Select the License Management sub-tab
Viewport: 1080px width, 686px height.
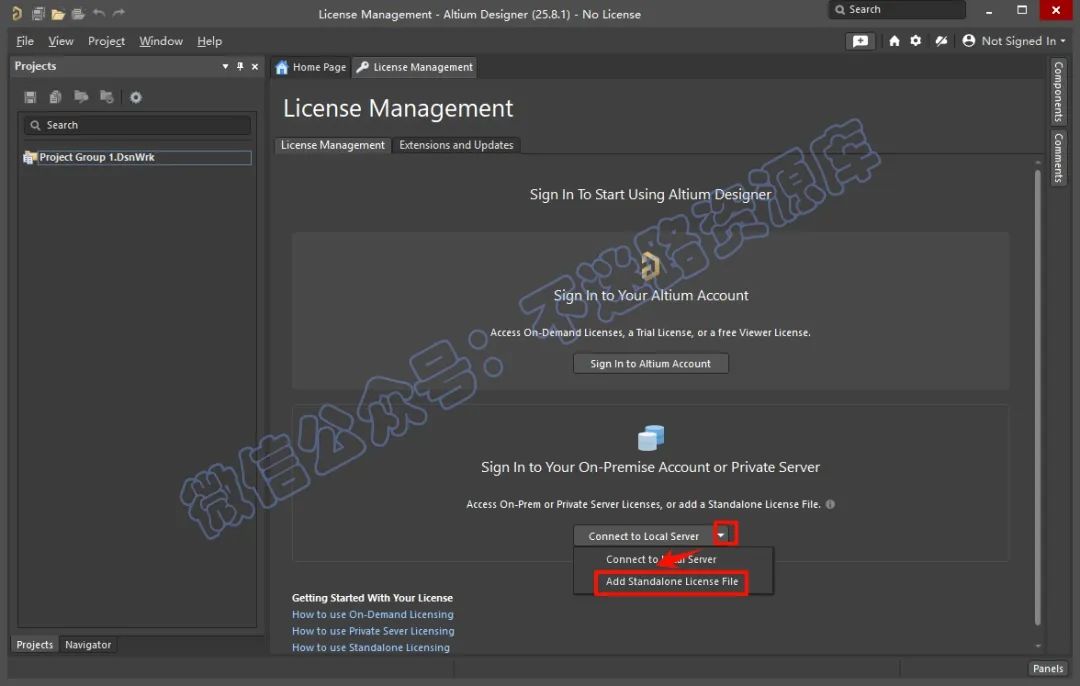(x=333, y=145)
